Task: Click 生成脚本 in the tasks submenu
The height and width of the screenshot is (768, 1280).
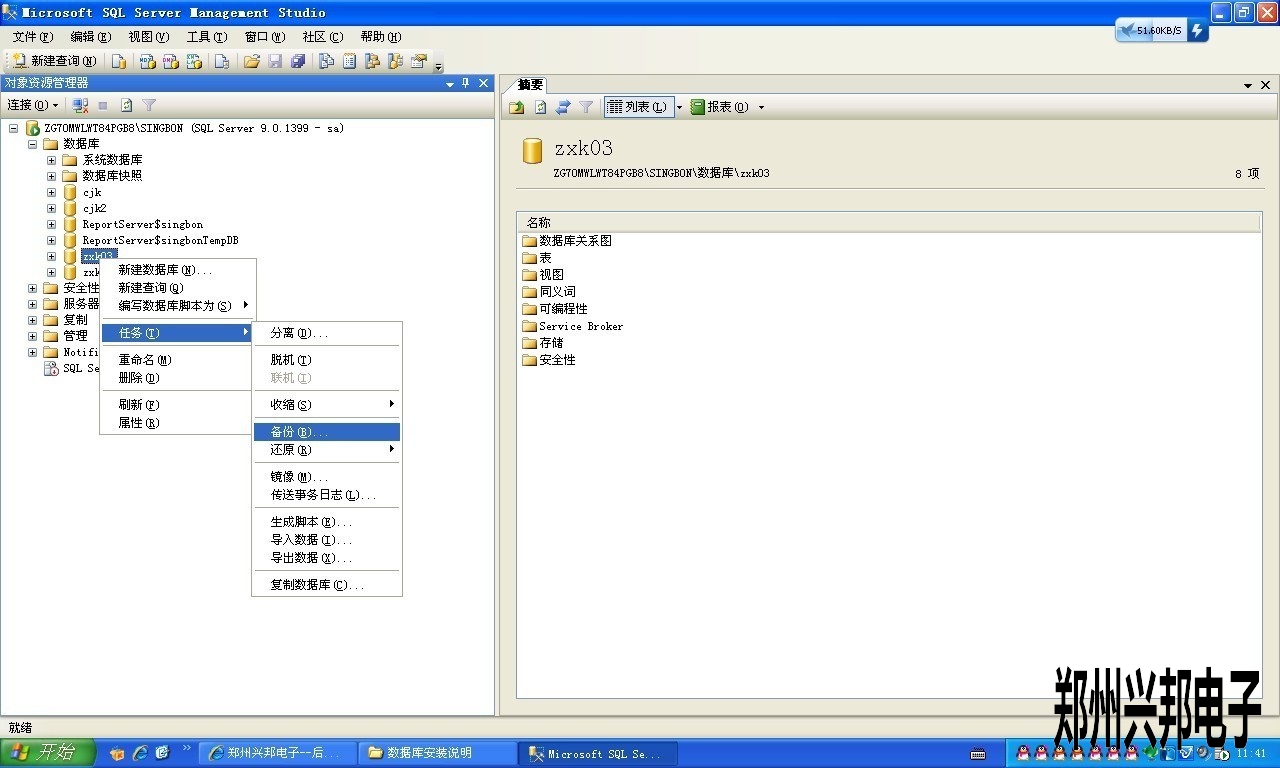Action: [327, 522]
